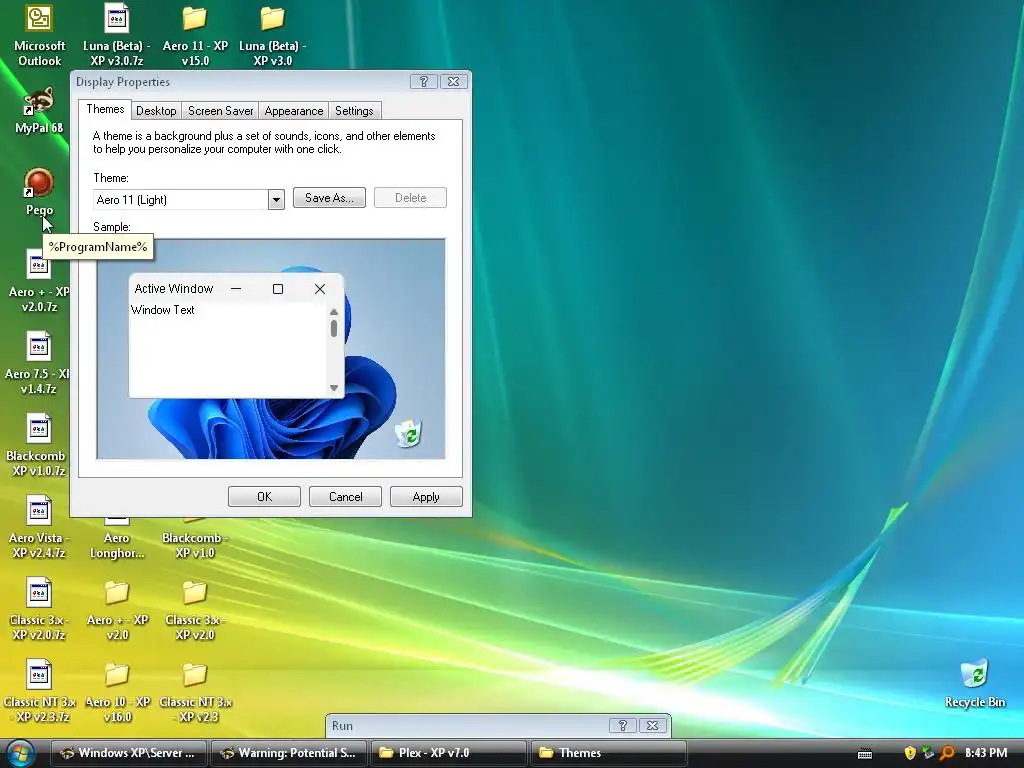This screenshot has width=1024, height=768.
Task: Switch to the Desktop tab
Action: click(156, 111)
